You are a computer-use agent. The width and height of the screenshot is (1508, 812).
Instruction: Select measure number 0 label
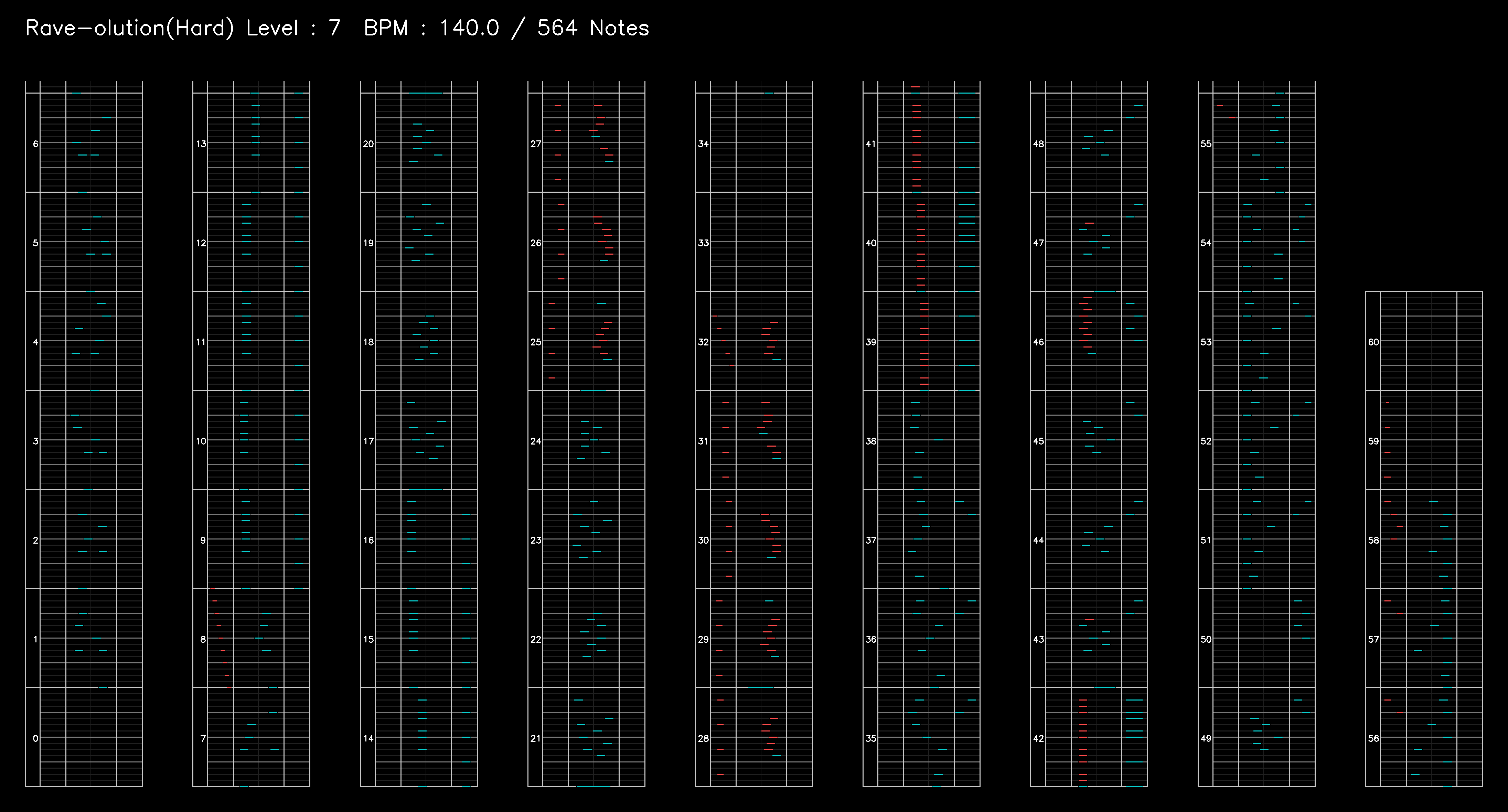point(36,738)
